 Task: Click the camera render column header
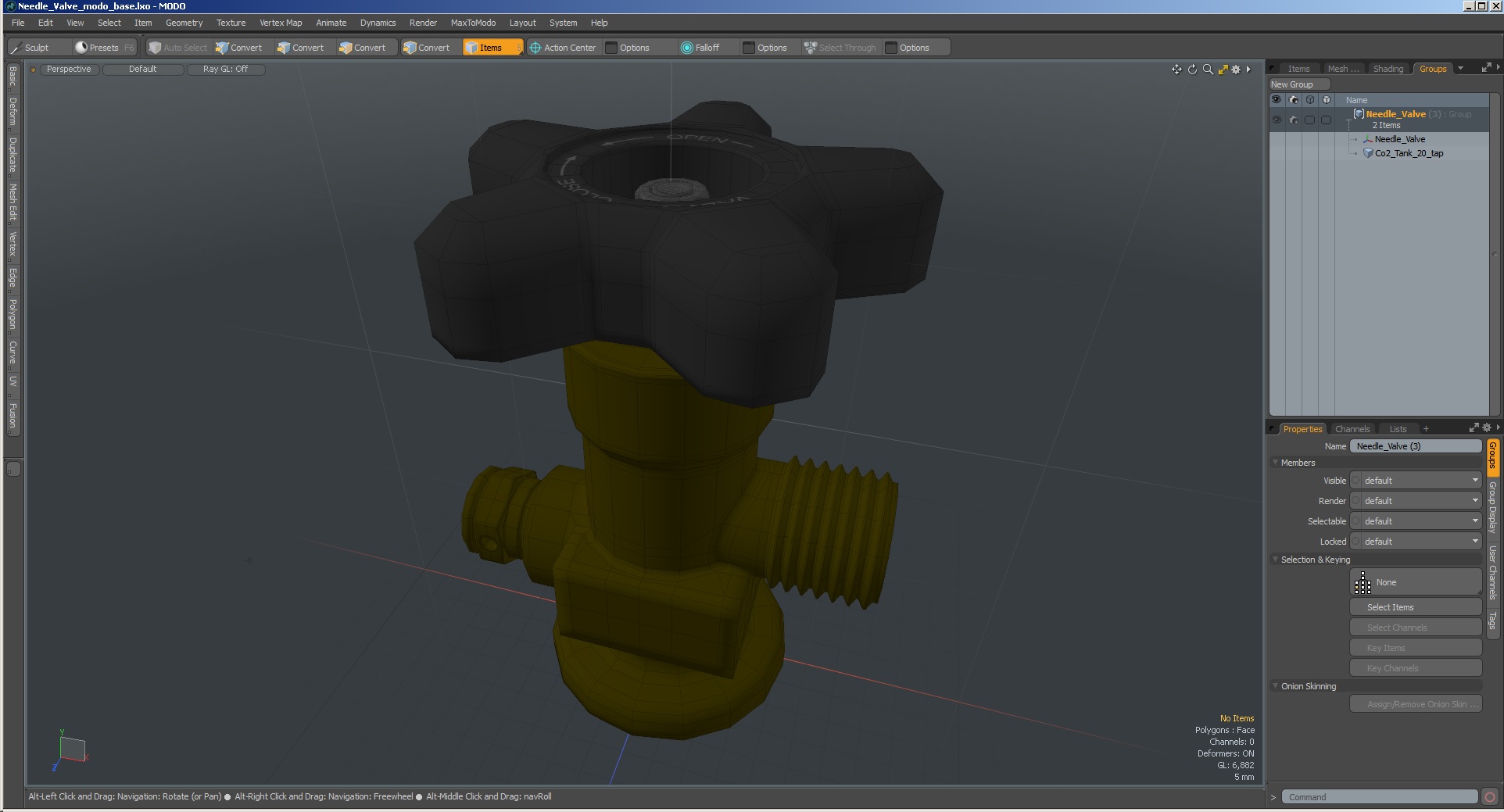click(x=1294, y=100)
